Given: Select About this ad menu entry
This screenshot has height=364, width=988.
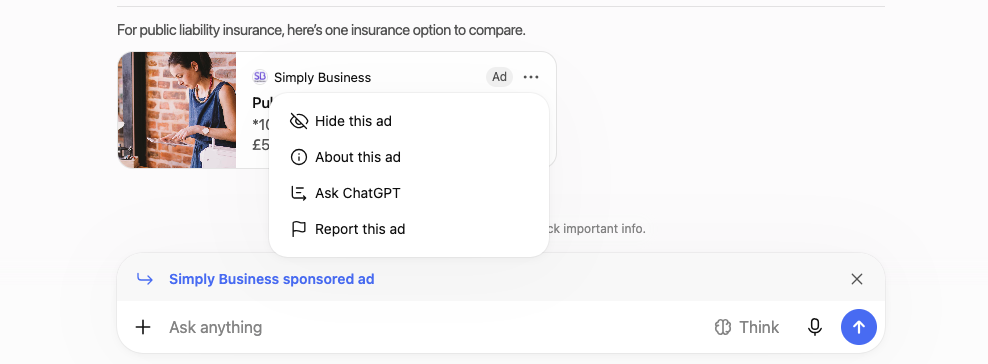Looking at the screenshot, I should point(409,157).
